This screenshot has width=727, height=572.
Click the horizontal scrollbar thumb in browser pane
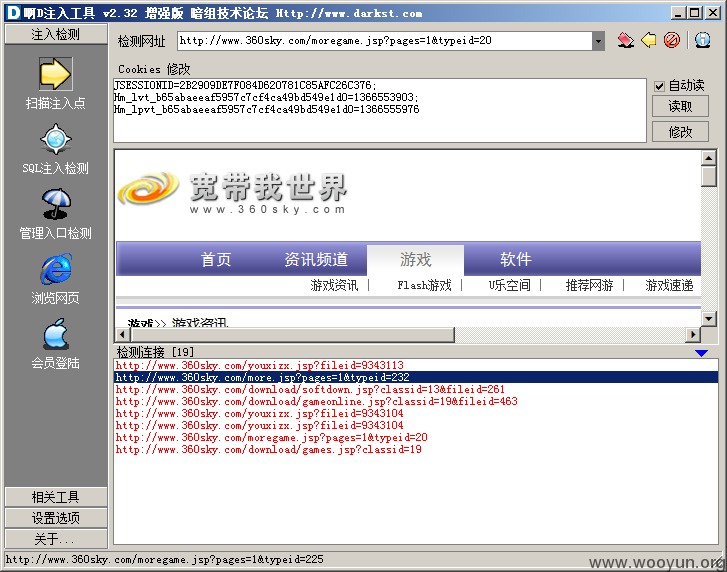click(291, 334)
